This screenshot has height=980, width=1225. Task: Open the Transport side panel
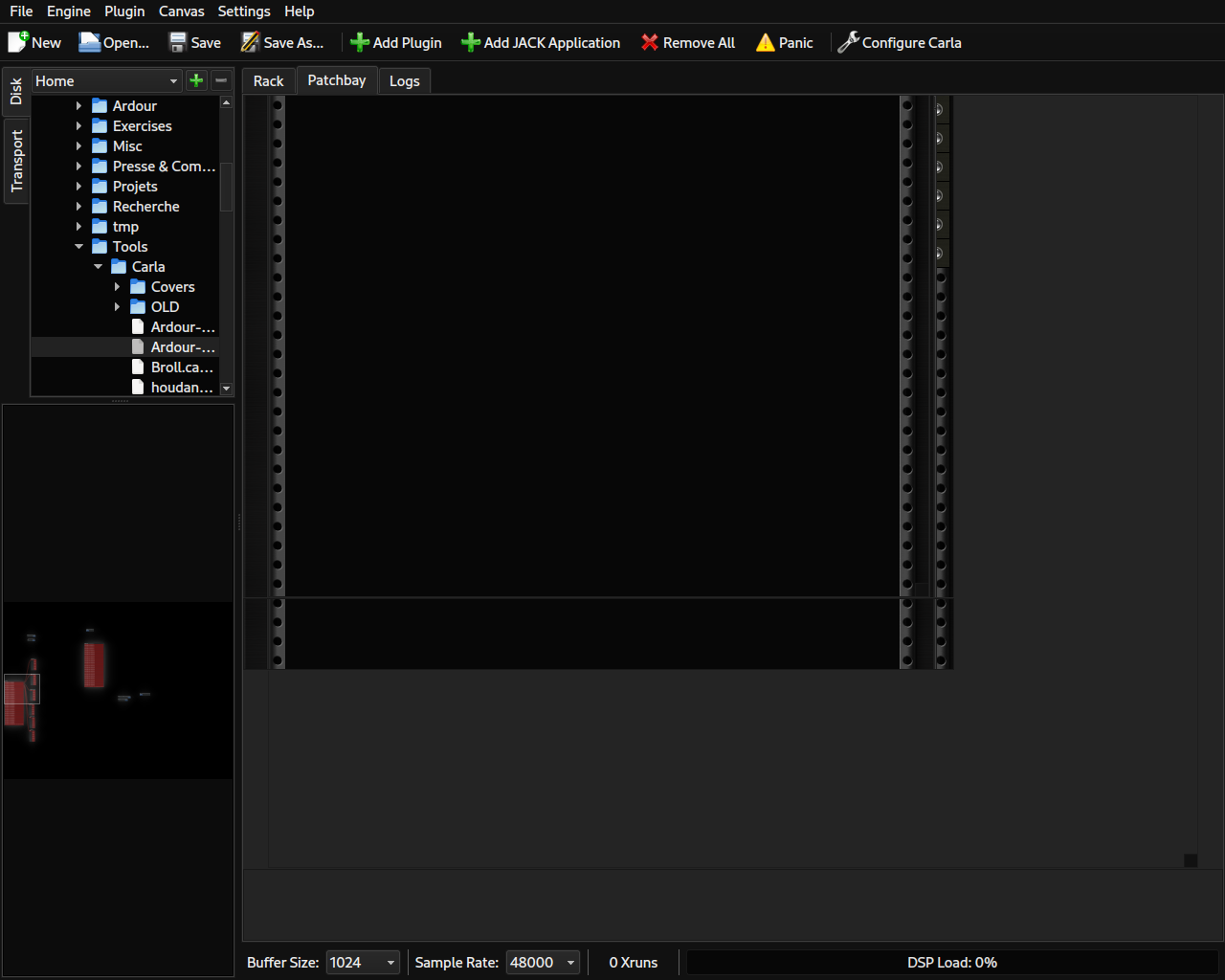coord(15,159)
